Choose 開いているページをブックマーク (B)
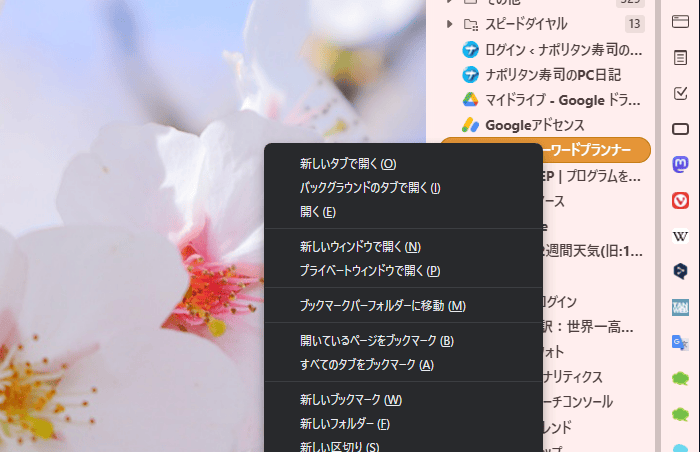 tap(404, 341)
